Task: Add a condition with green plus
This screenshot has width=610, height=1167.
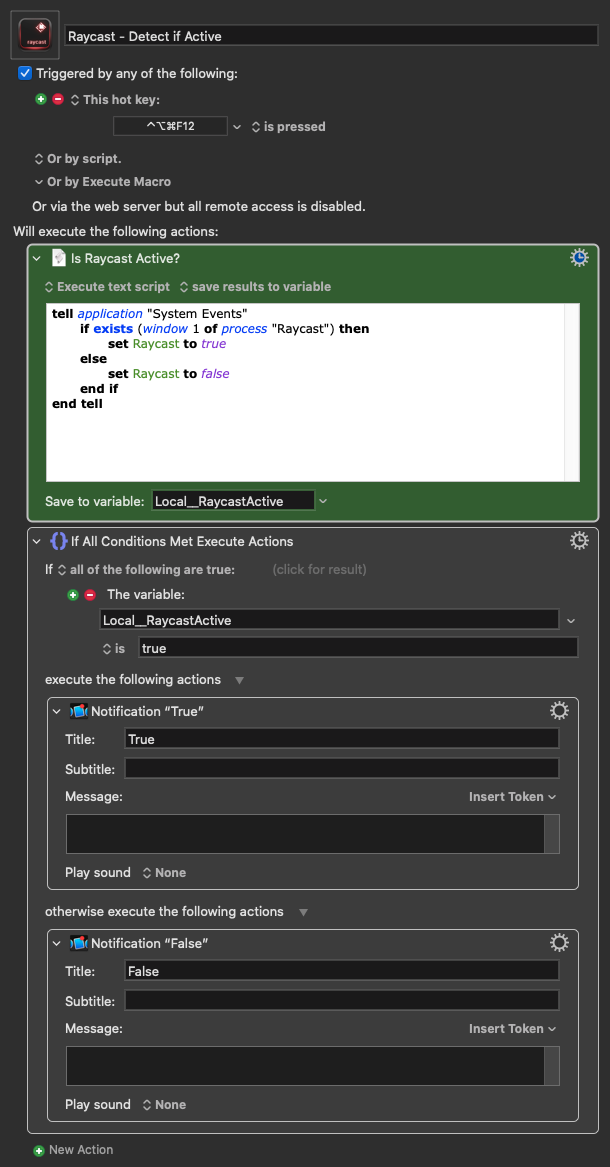Action: click(x=73, y=595)
